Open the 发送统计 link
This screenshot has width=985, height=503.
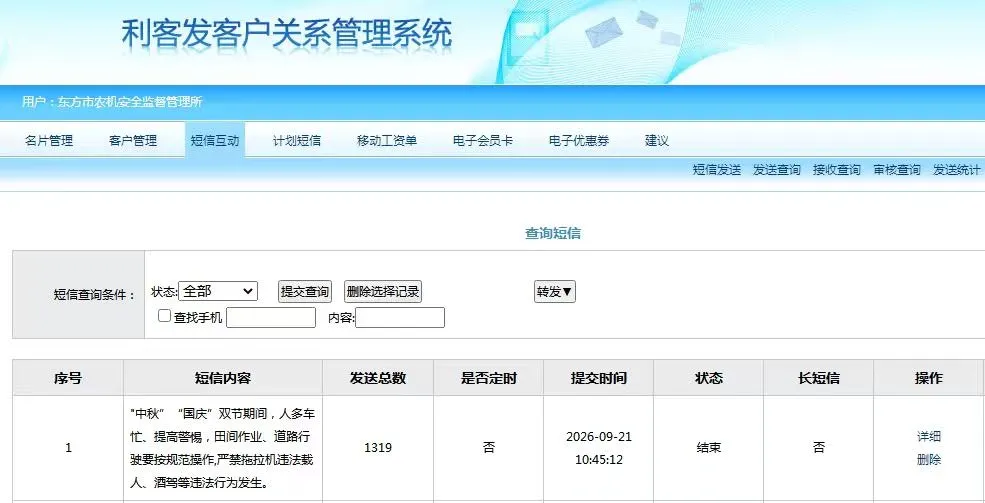click(x=956, y=170)
